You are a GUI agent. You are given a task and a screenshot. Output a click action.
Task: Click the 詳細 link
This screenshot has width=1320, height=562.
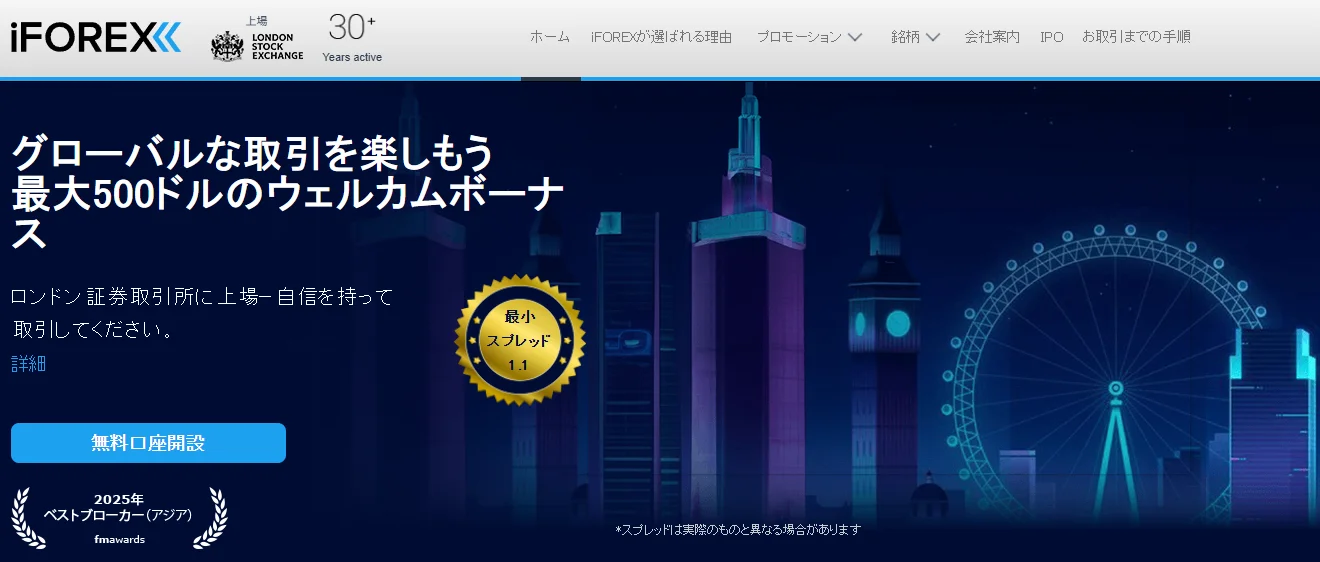29,364
